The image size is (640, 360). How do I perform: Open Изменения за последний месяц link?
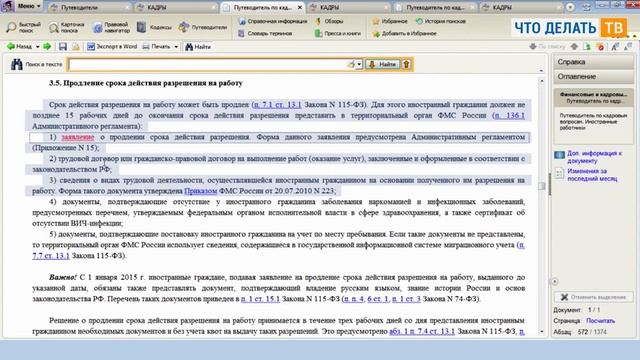pyautogui.click(x=592, y=175)
